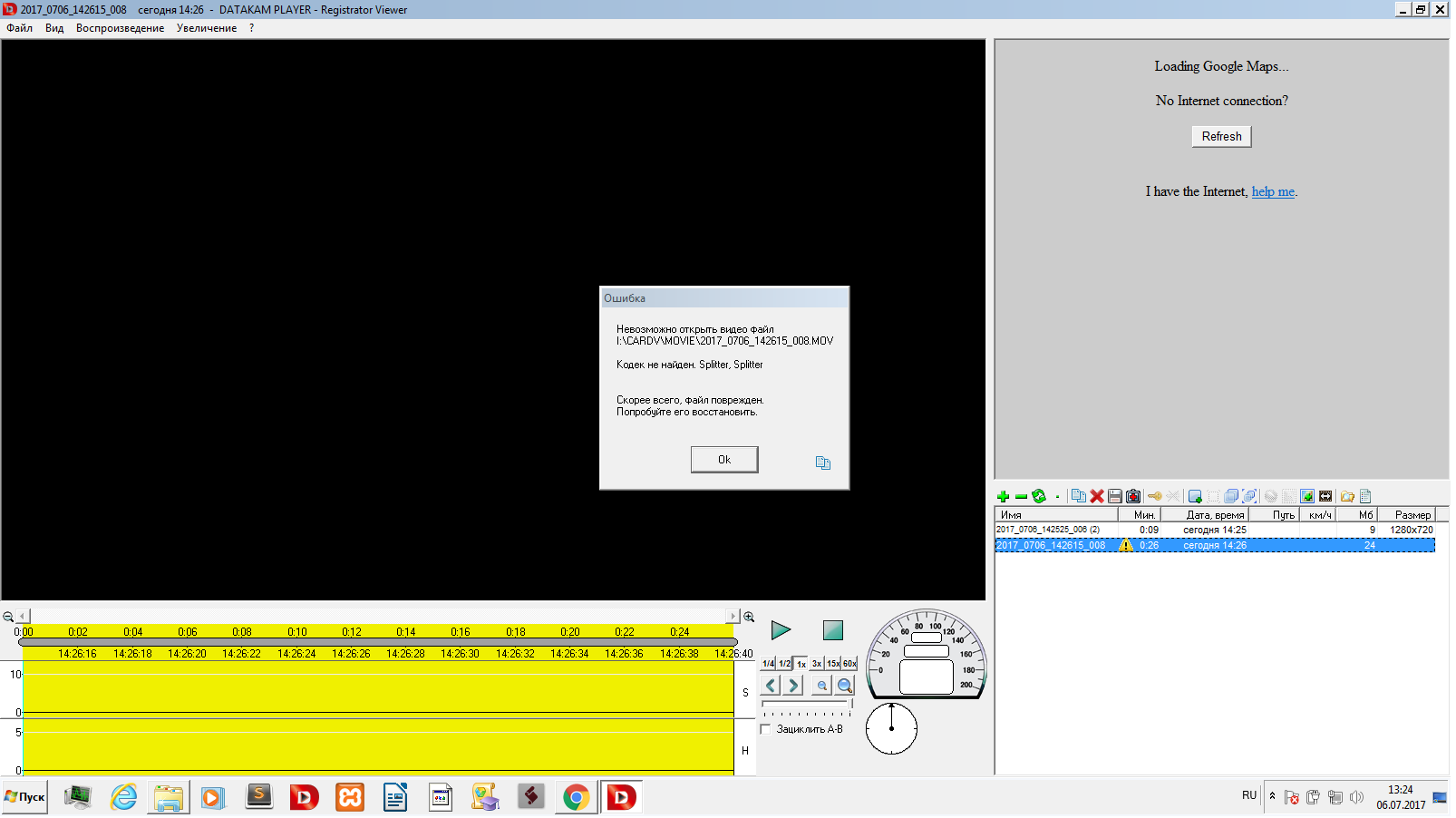
Task: Enable the Зациклить A-B checkbox
Action: click(x=766, y=729)
